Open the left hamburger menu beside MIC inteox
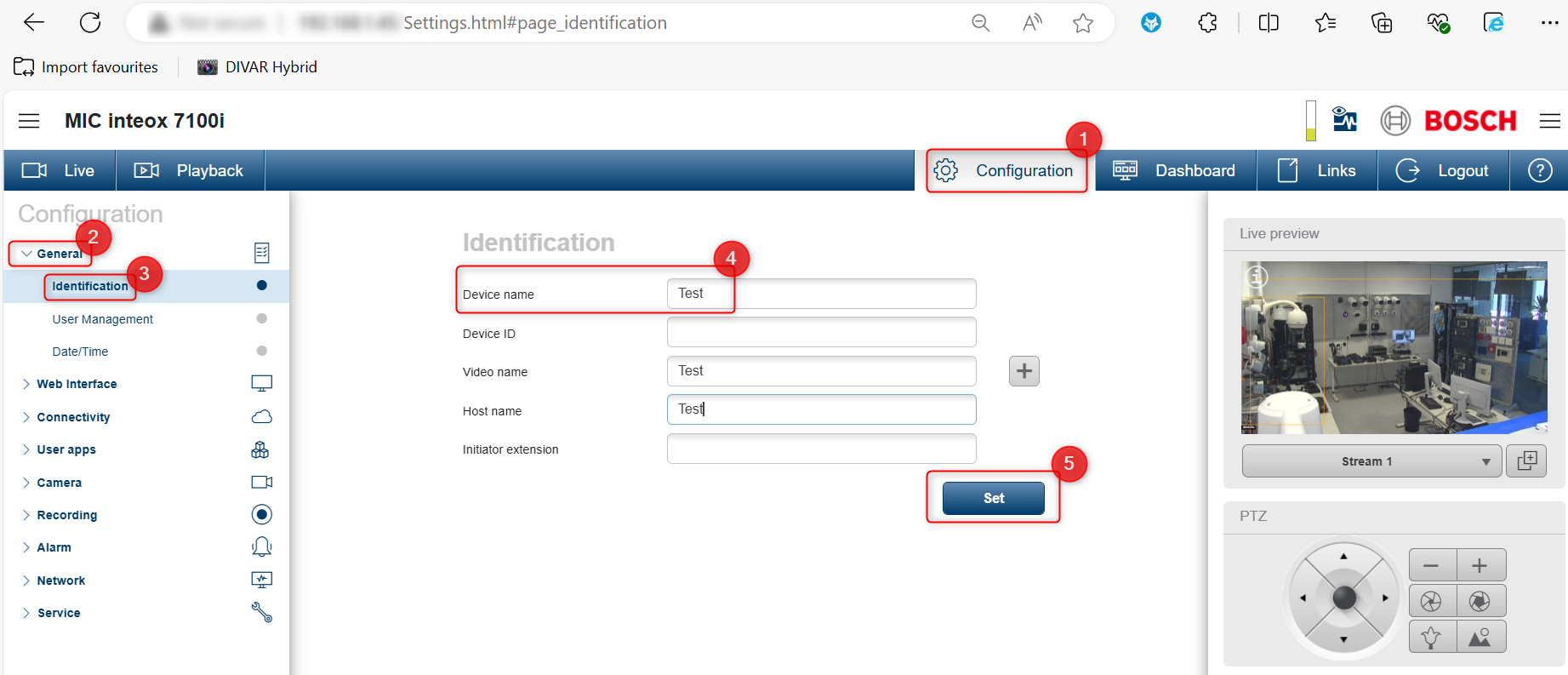This screenshot has width=1568, height=675. tap(29, 121)
